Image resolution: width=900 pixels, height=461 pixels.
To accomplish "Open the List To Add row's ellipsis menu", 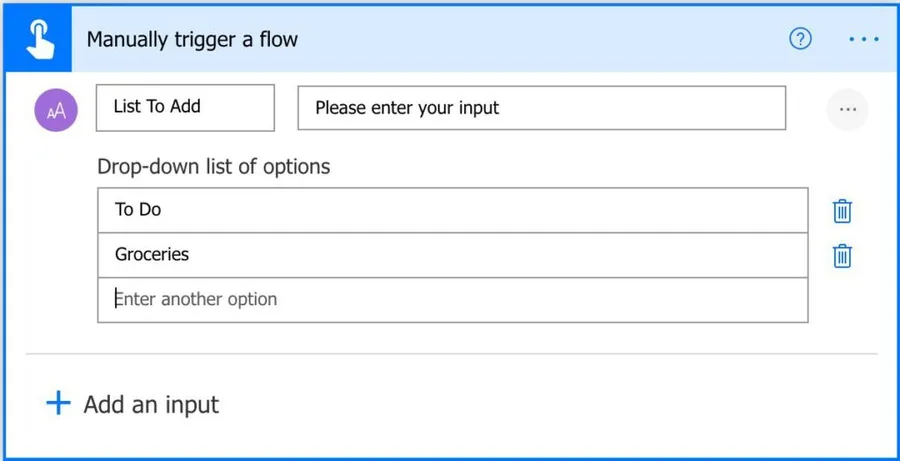I will point(848,109).
